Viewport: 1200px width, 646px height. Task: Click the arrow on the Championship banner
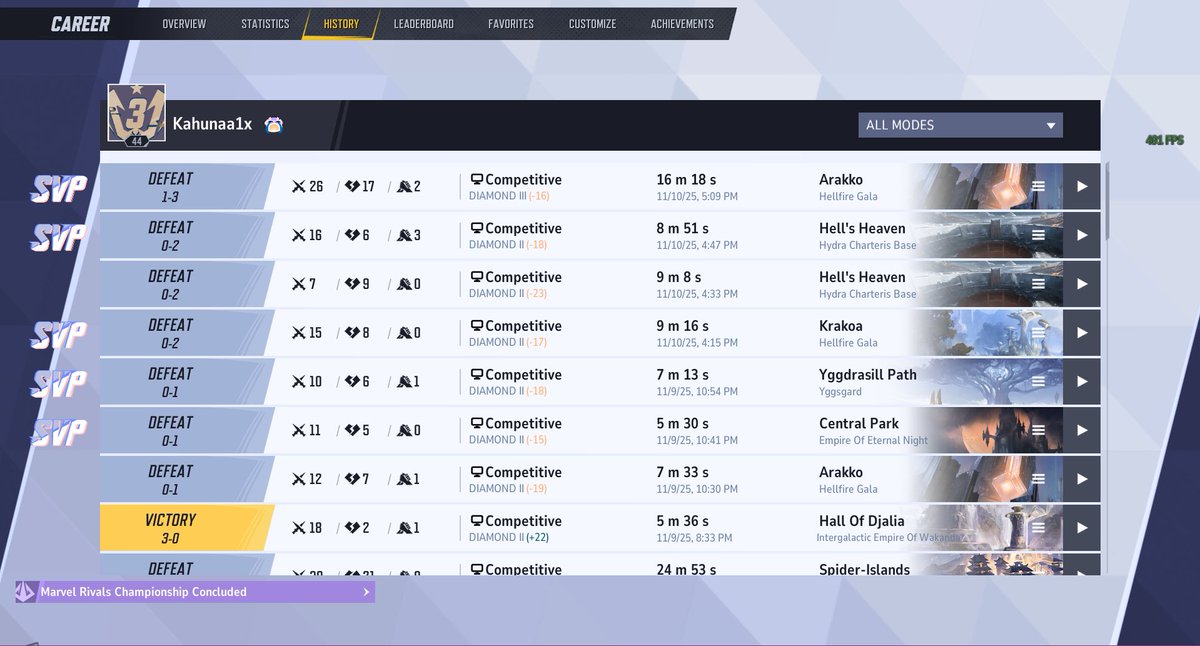pos(365,592)
